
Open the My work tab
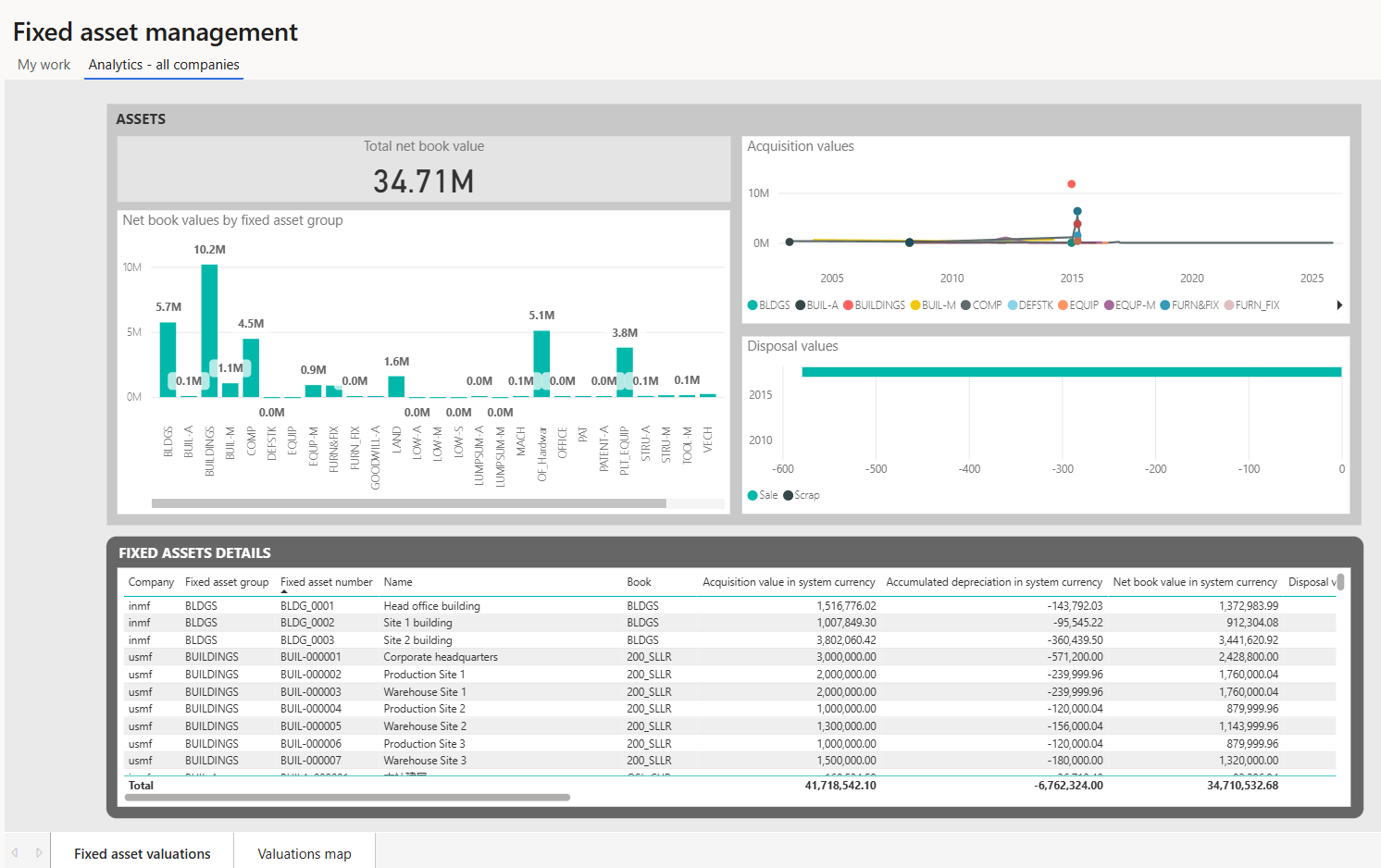44,65
